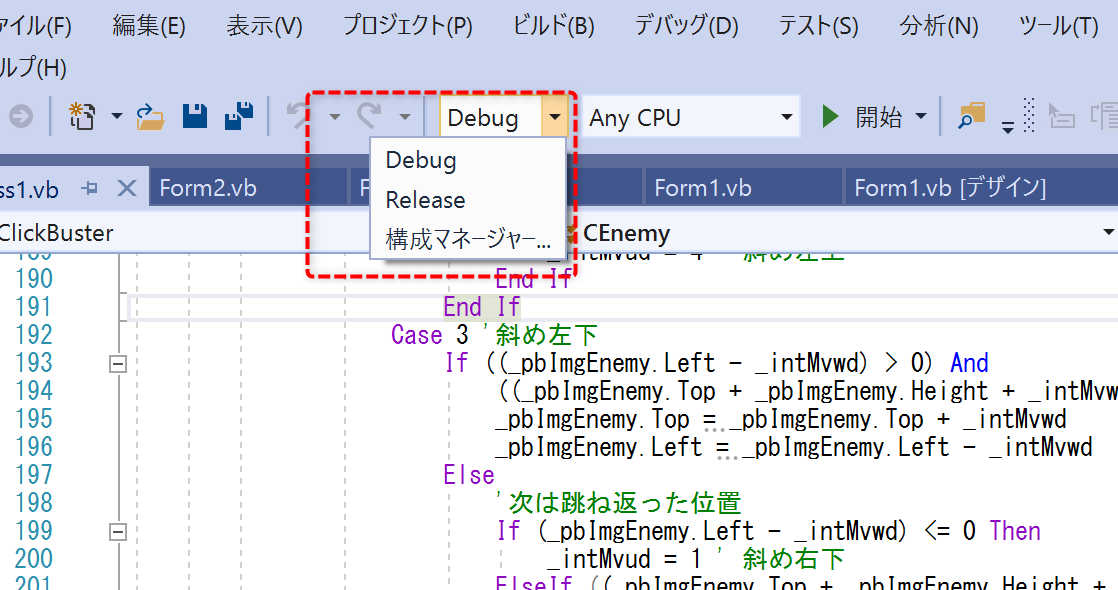The height and width of the screenshot is (590, 1118).
Task: Open the ヘルプ(H) menu
Action: (x=33, y=68)
